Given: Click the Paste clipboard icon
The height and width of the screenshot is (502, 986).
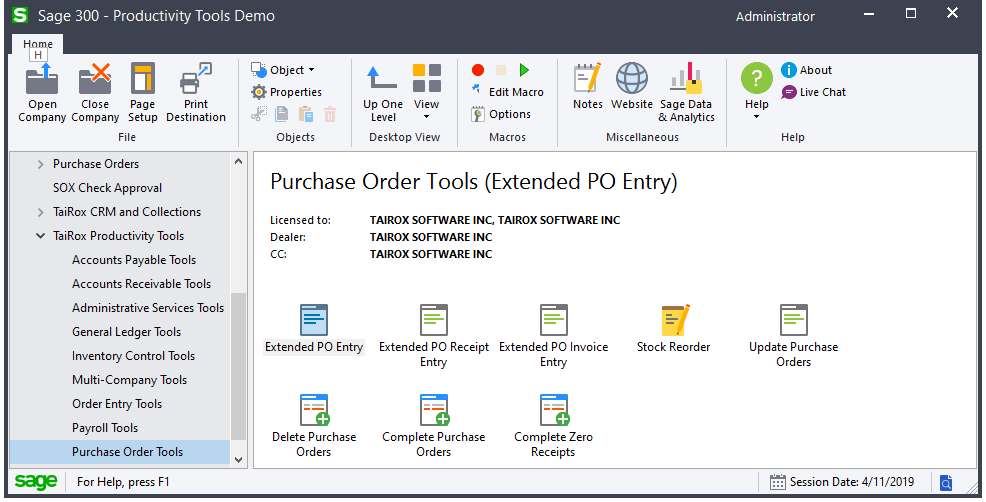Looking at the screenshot, I should [306, 114].
